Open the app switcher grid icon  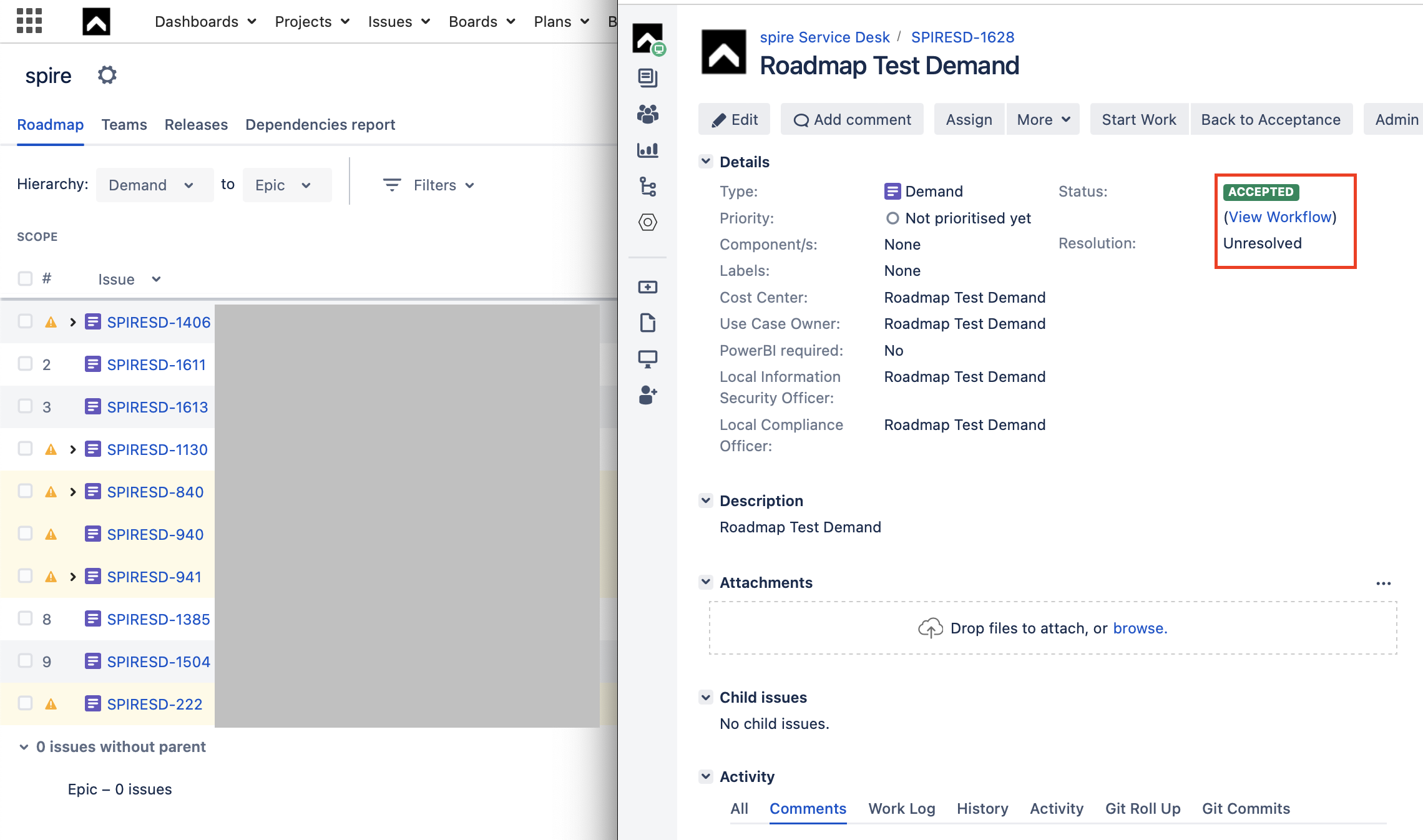[x=29, y=21]
